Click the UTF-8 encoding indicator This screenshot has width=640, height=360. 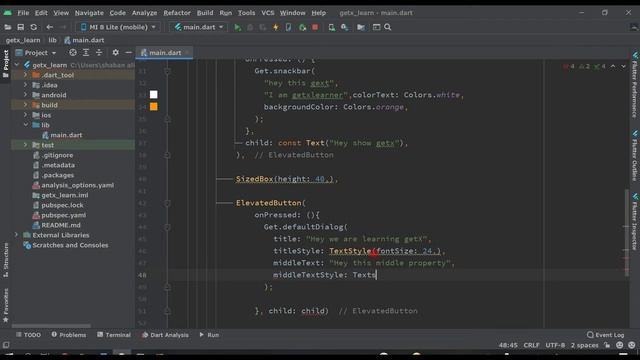(555, 345)
